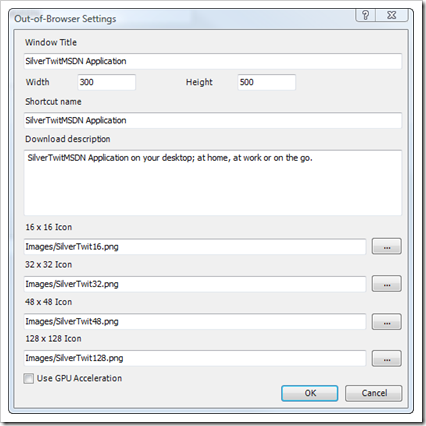Enable the Use GPU Acceleration checkbox
426x426 pixels.
coord(29,378)
